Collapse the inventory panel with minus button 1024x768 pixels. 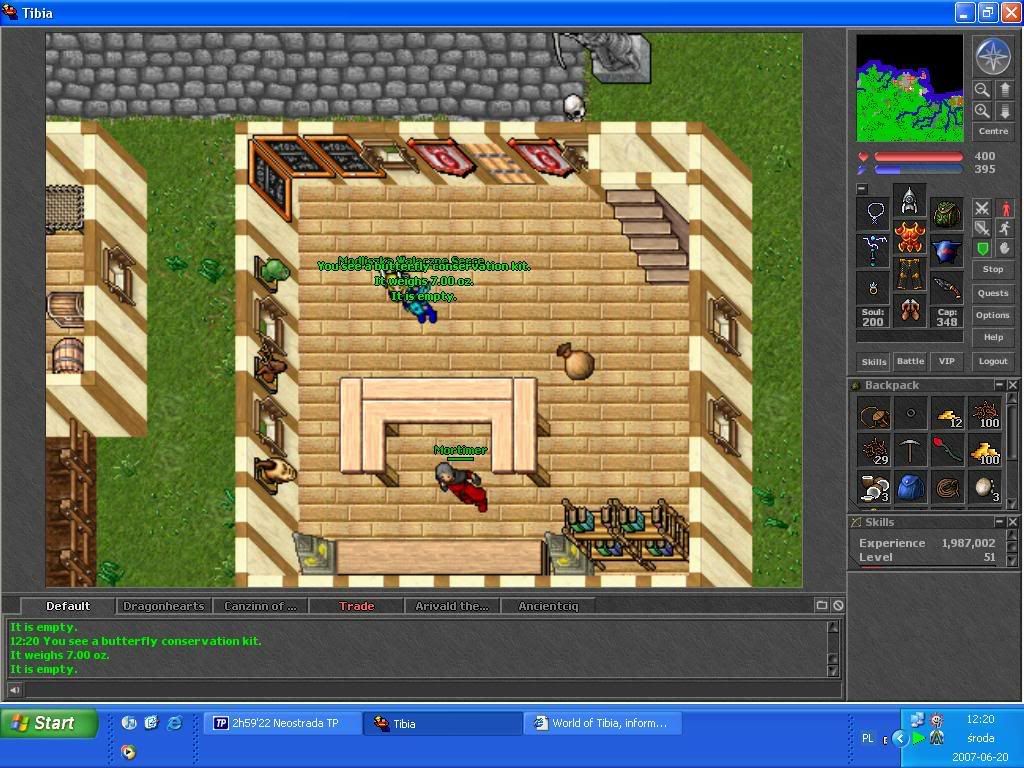pos(862,189)
